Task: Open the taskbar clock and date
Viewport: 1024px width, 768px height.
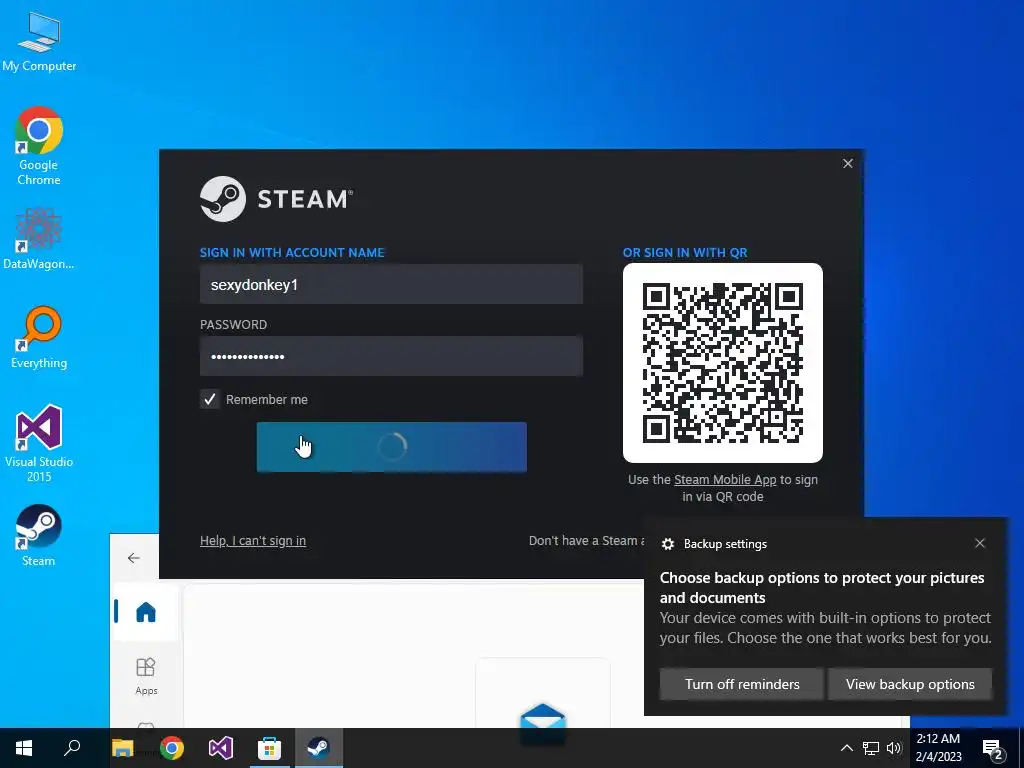Action: [938, 748]
